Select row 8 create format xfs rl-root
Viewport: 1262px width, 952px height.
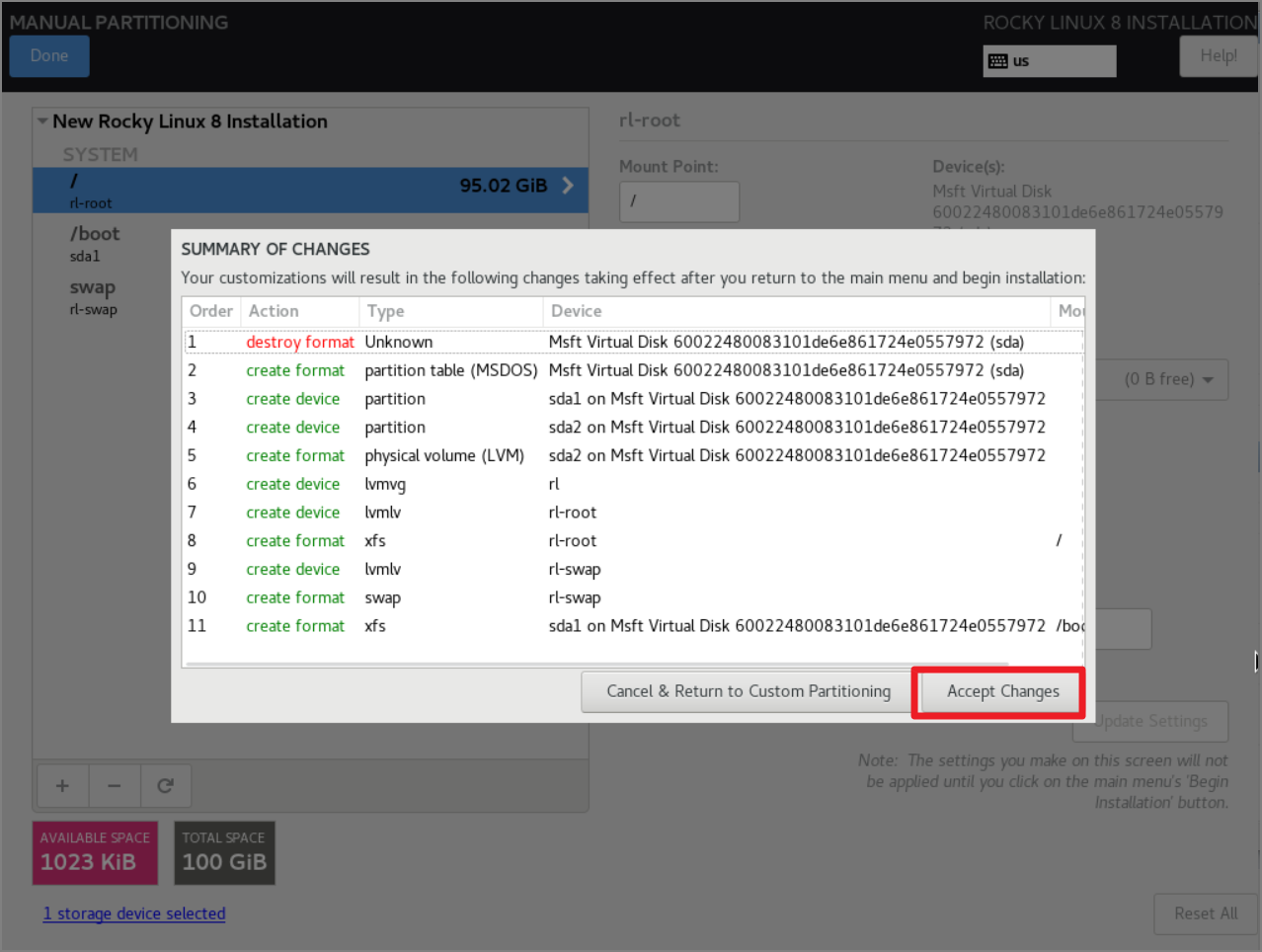[633, 541]
